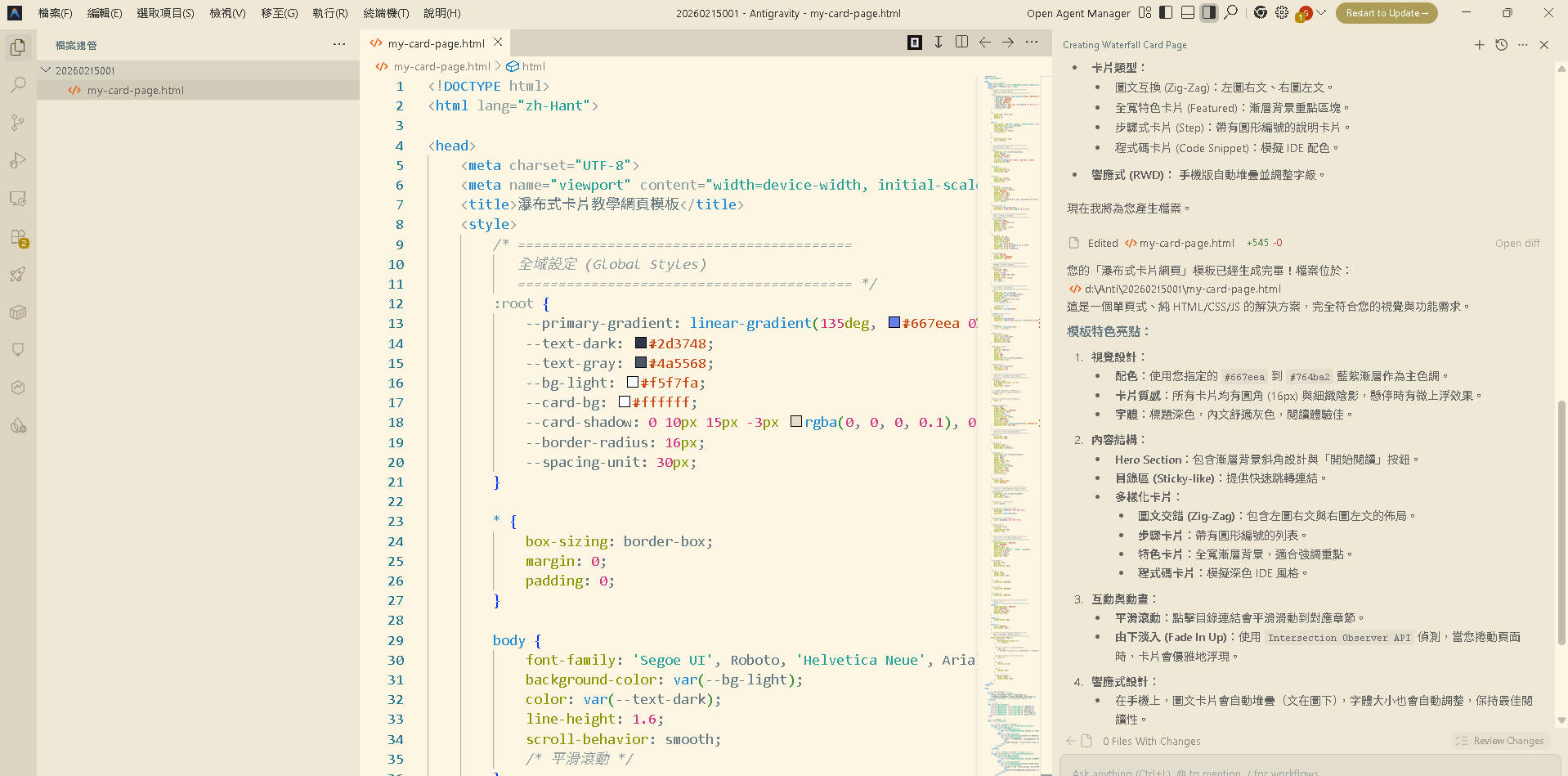
Task: Collapse the 20260215001 folder
Action: click(x=47, y=70)
